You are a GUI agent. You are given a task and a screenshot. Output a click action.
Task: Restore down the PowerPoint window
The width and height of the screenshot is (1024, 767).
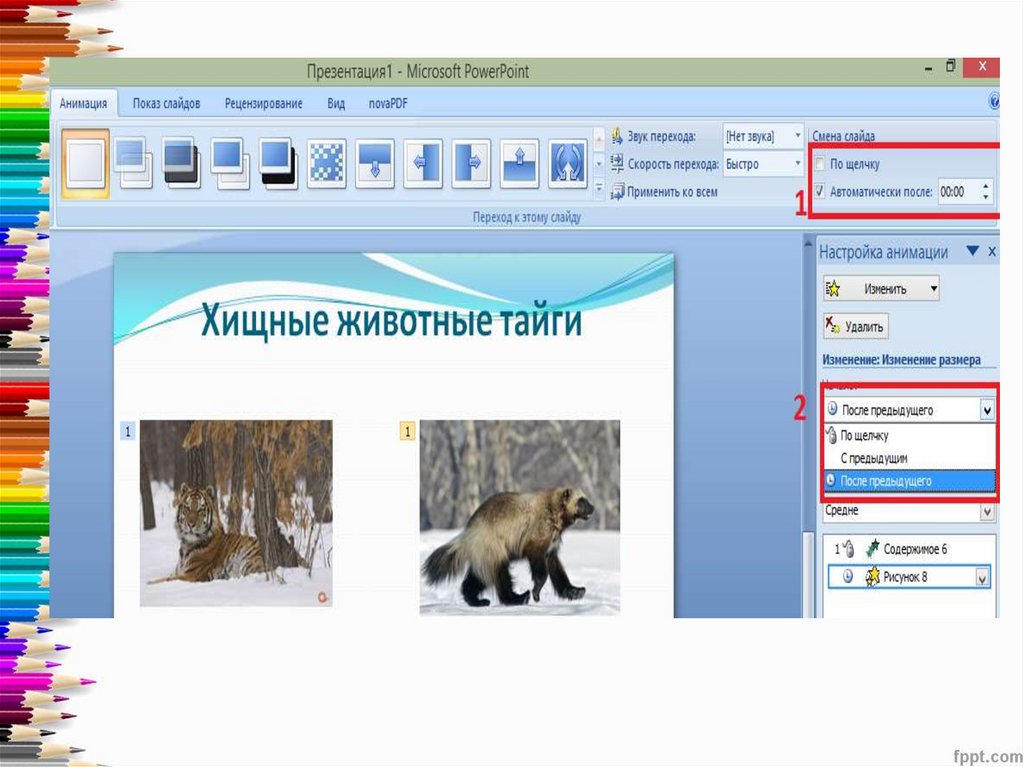tap(950, 66)
